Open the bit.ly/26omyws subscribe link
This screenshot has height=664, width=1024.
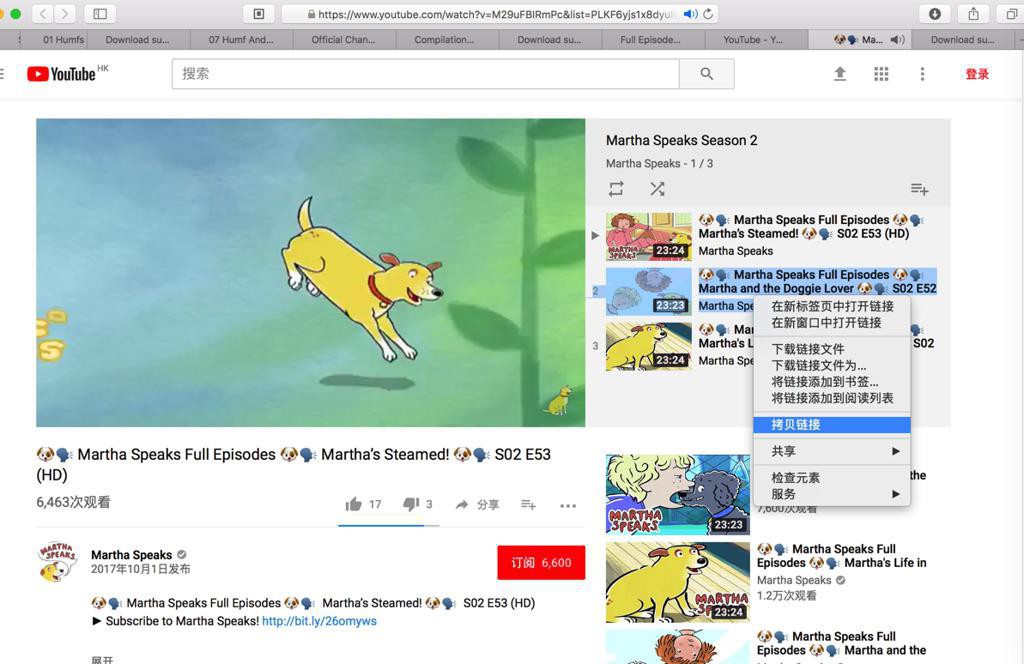point(319,621)
